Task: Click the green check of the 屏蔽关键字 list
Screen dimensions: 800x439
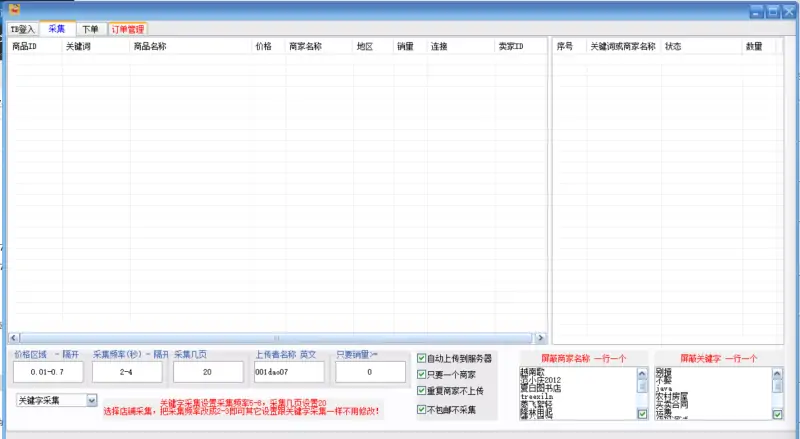Action: (777, 414)
